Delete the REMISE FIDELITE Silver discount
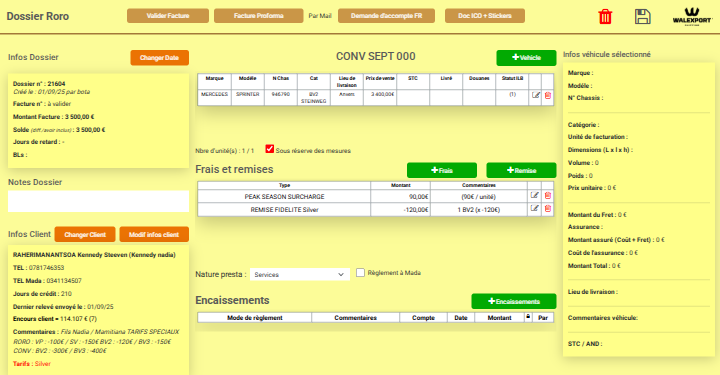 pos(548,209)
